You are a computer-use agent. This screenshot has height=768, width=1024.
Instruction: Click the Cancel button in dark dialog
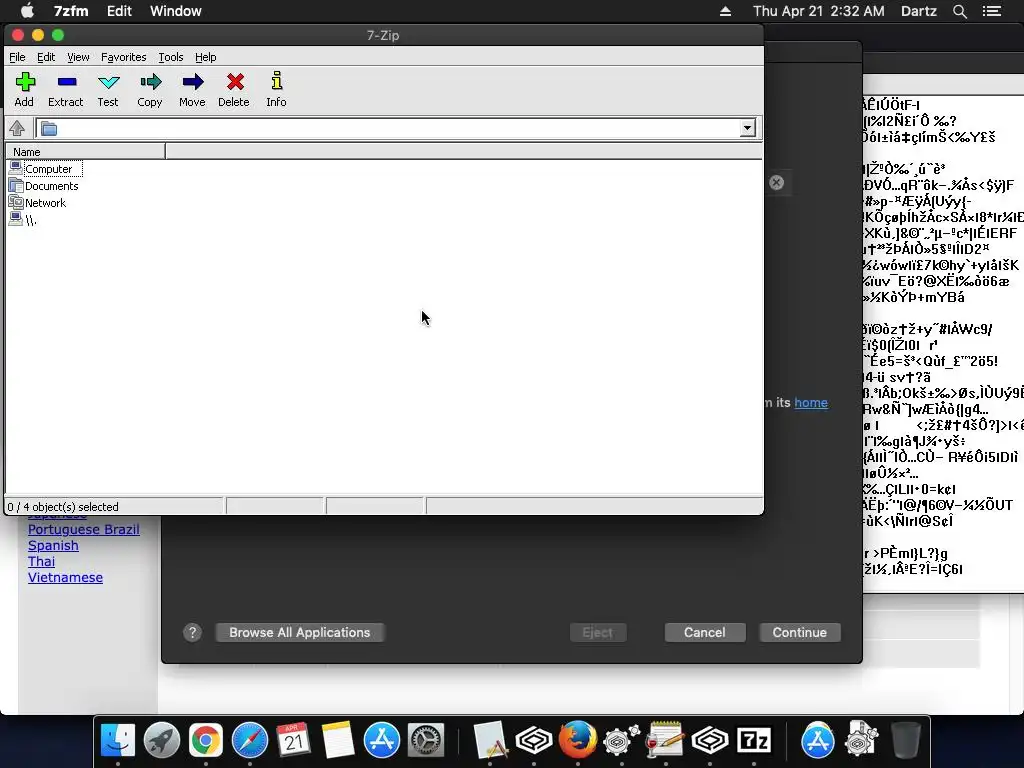[705, 632]
